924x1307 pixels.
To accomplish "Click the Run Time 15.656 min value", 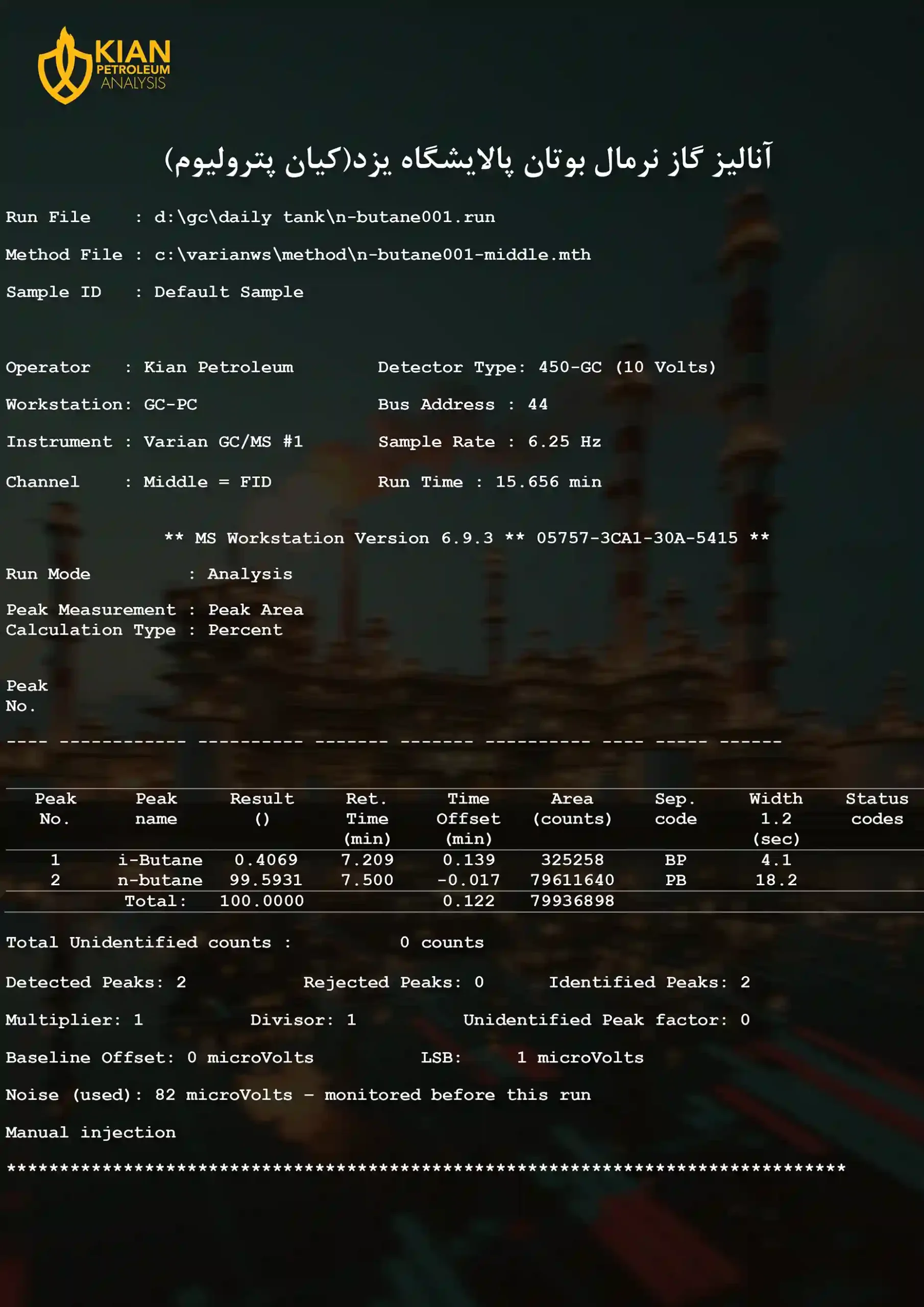I will [x=548, y=482].
